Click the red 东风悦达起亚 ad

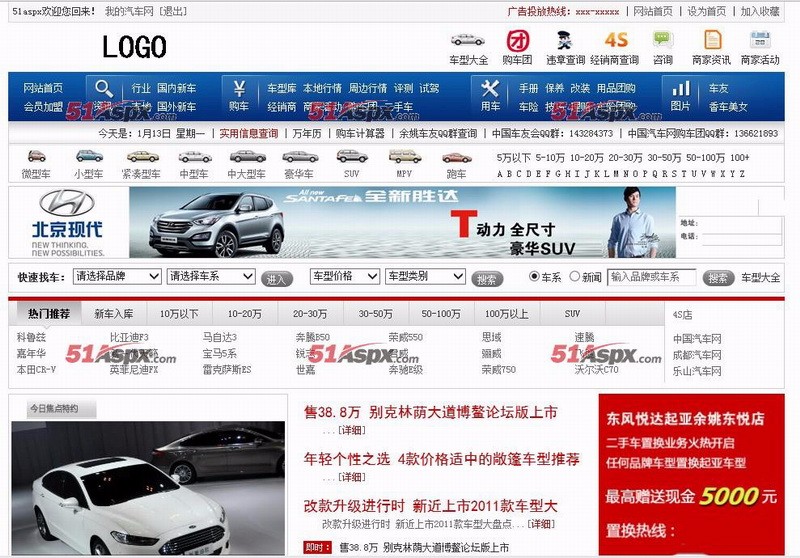(x=691, y=474)
